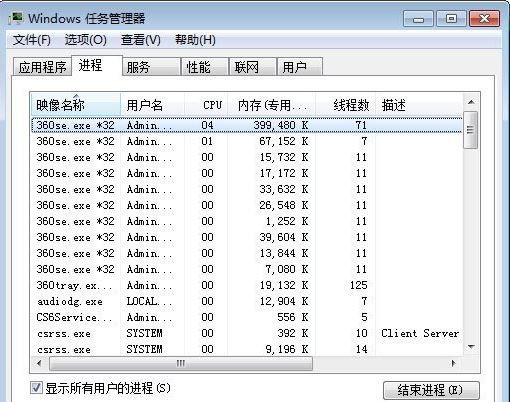Select the audiodg.exe process
The image size is (510, 402).
click(x=247, y=301)
